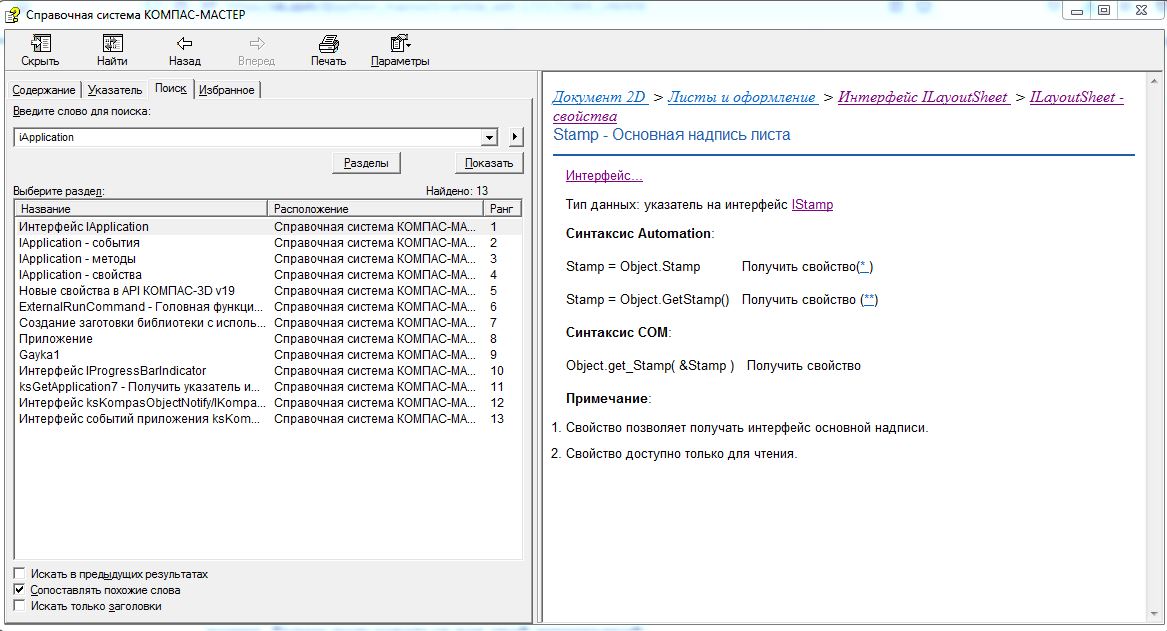Sort results by Название column header
Image resolution: width=1167 pixels, height=631 pixels.
coord(141,209)
